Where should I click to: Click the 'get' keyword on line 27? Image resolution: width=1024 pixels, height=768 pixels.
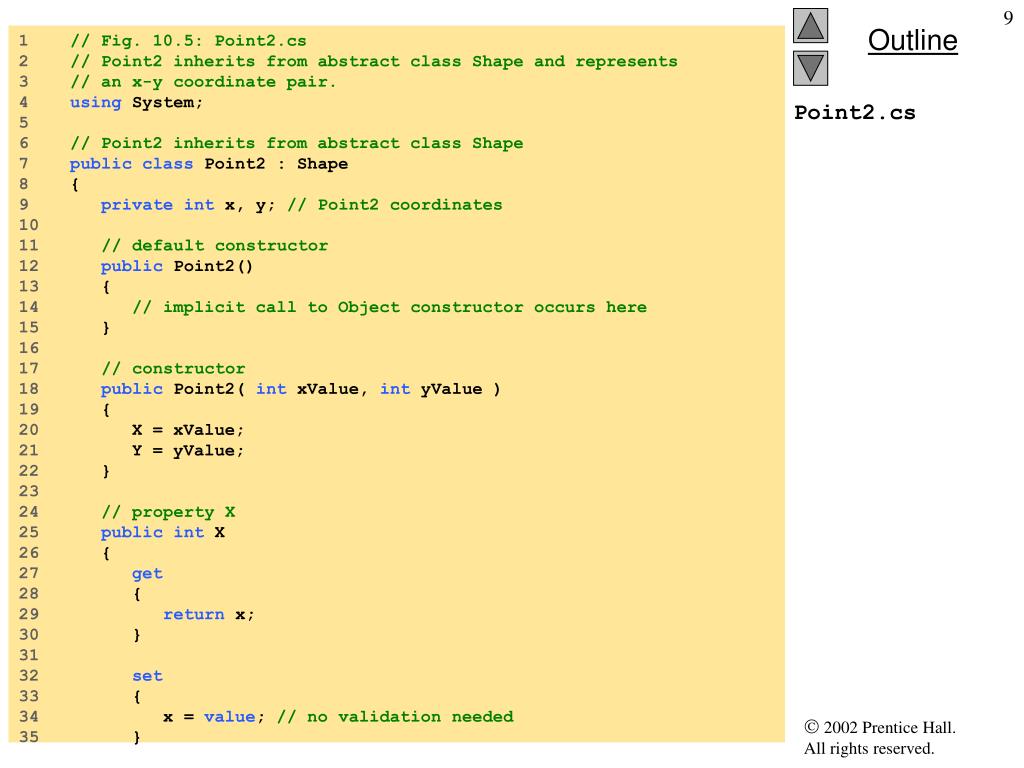(x=147, y=573)
